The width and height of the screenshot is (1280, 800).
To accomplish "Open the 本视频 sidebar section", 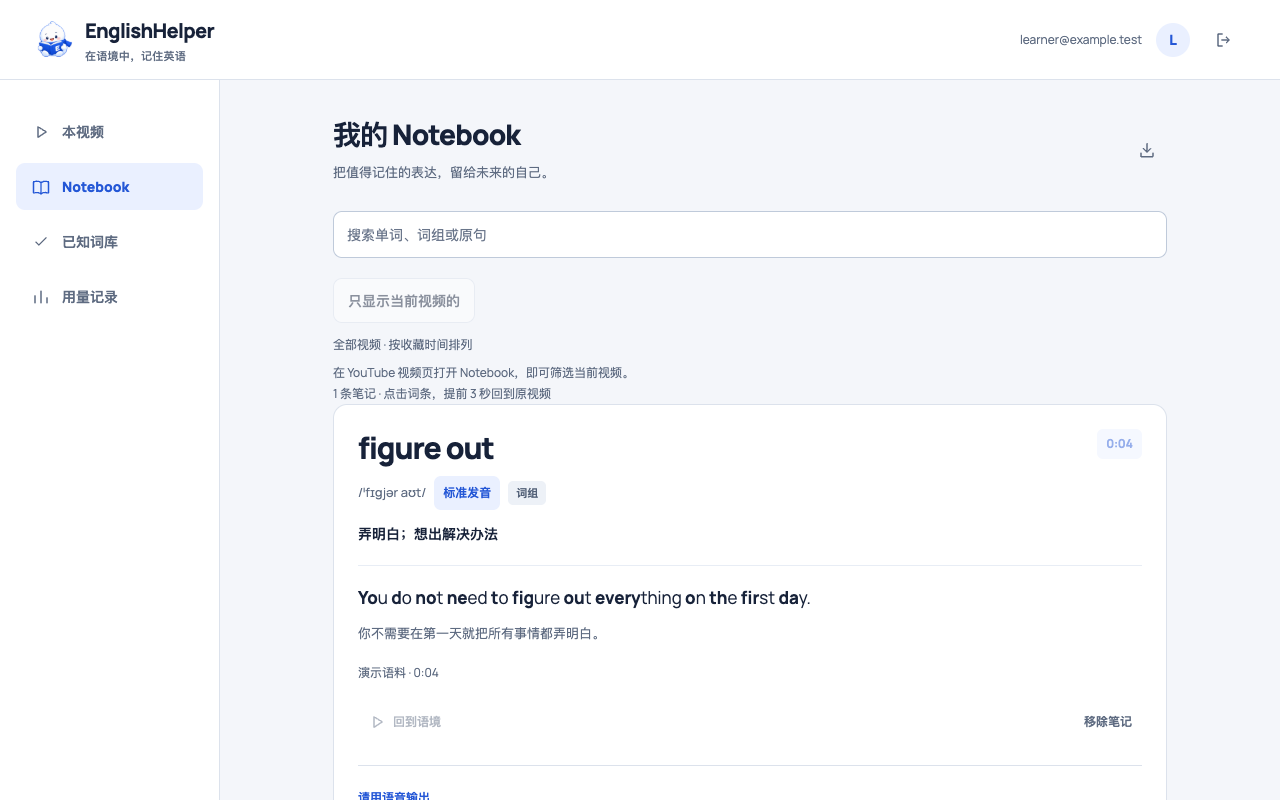I will click(x=109, y=132).
